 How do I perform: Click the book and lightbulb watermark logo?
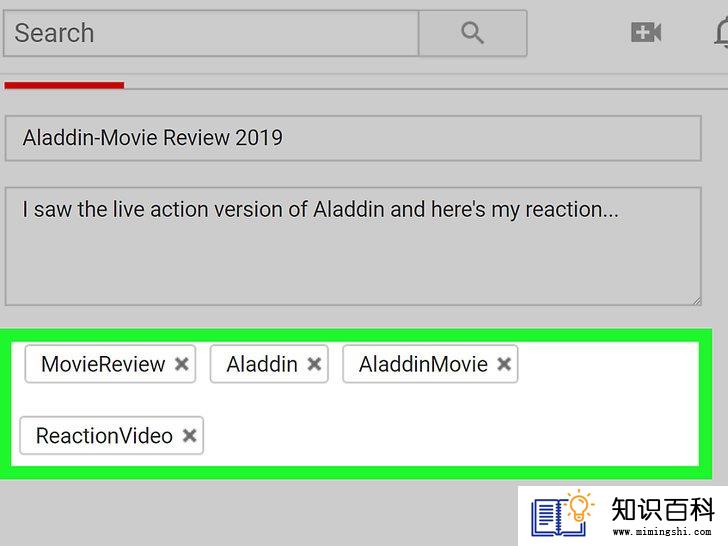pyautogui.click(x=563, y=514)
